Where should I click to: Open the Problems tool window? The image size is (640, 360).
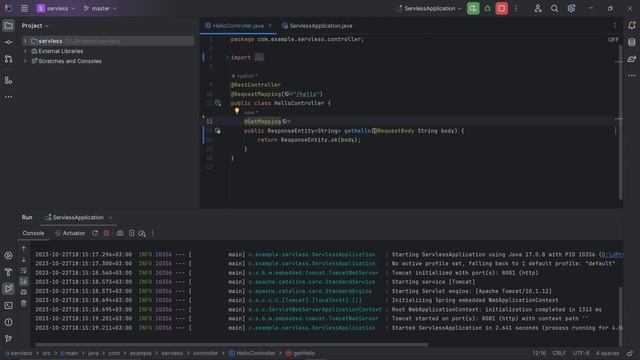[x=8, y=322]
